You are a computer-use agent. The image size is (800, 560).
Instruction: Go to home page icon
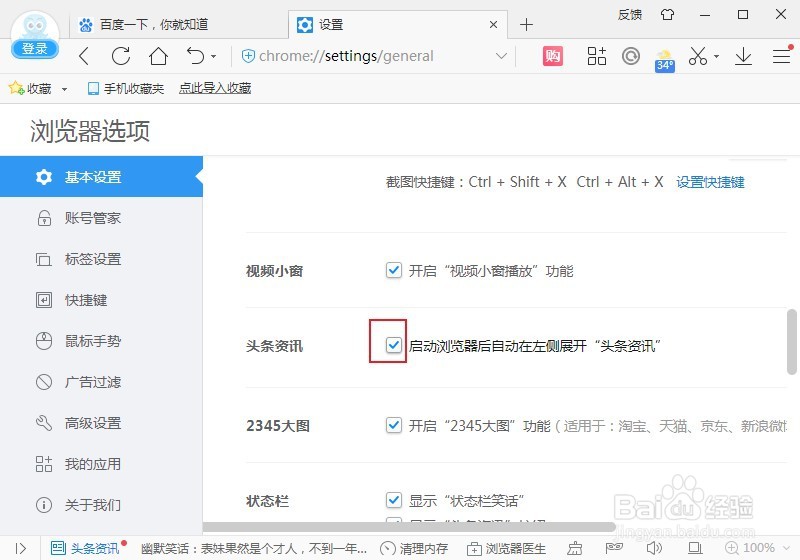[158, 56]
